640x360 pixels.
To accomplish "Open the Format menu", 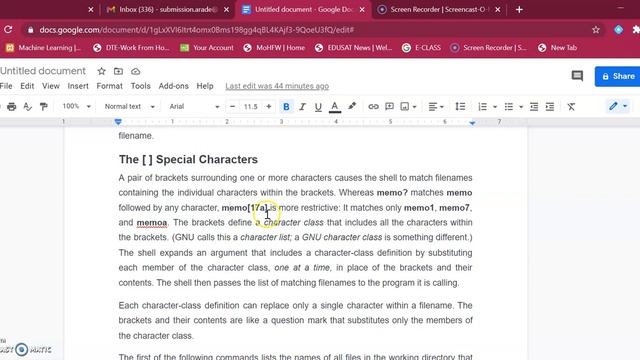I will (x=109, y=86).
